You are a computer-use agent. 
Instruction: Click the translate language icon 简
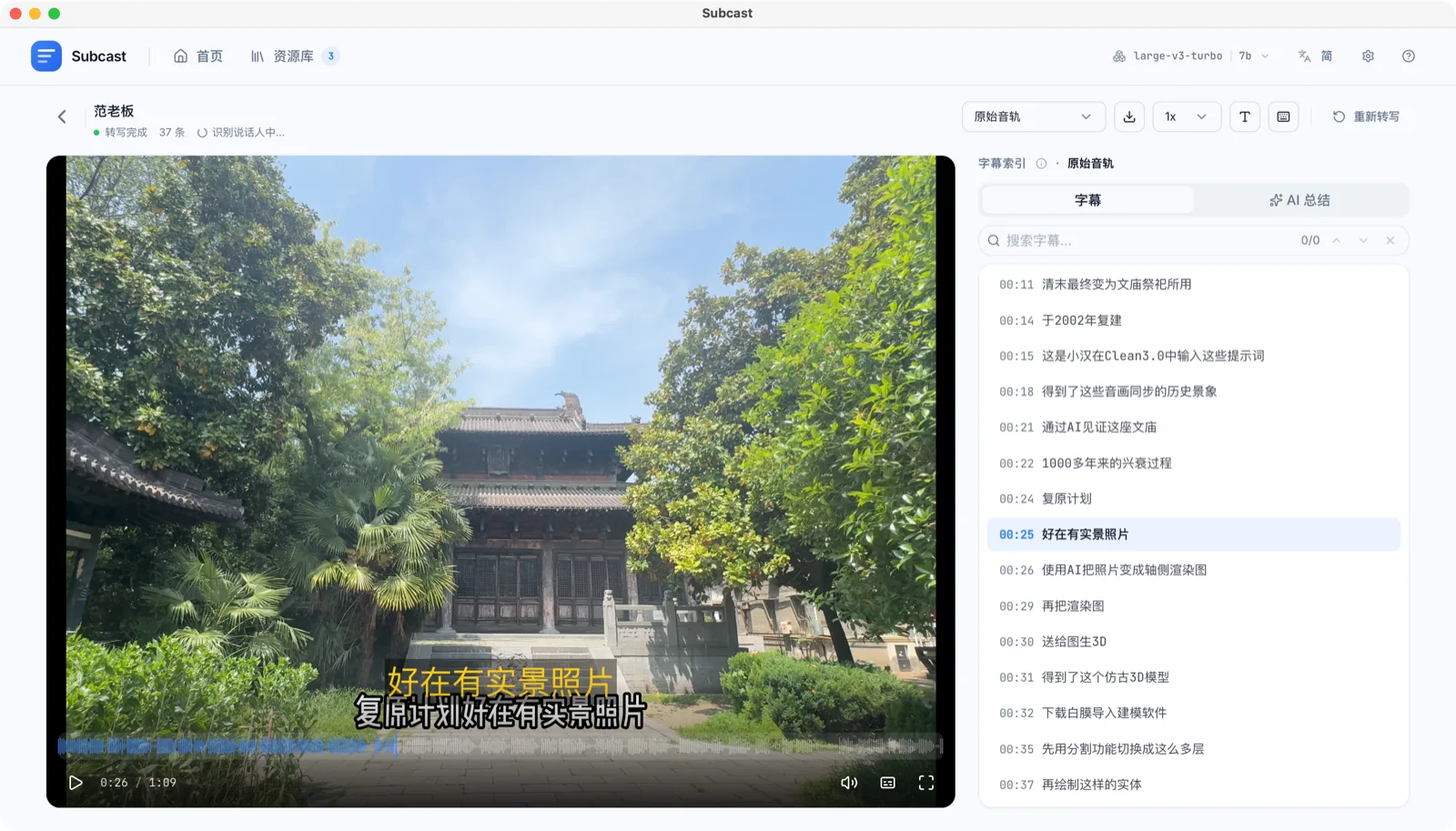1315,56
